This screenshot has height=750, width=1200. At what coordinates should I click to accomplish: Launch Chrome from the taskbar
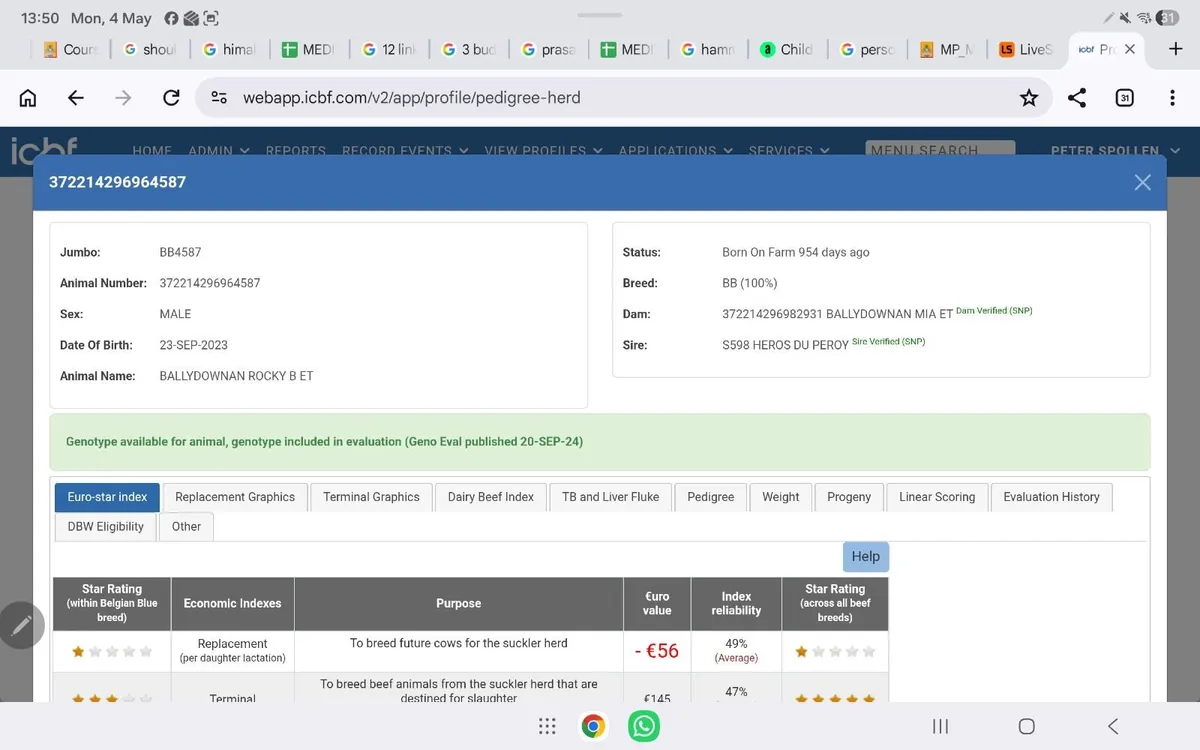click(x=594, y=727)
